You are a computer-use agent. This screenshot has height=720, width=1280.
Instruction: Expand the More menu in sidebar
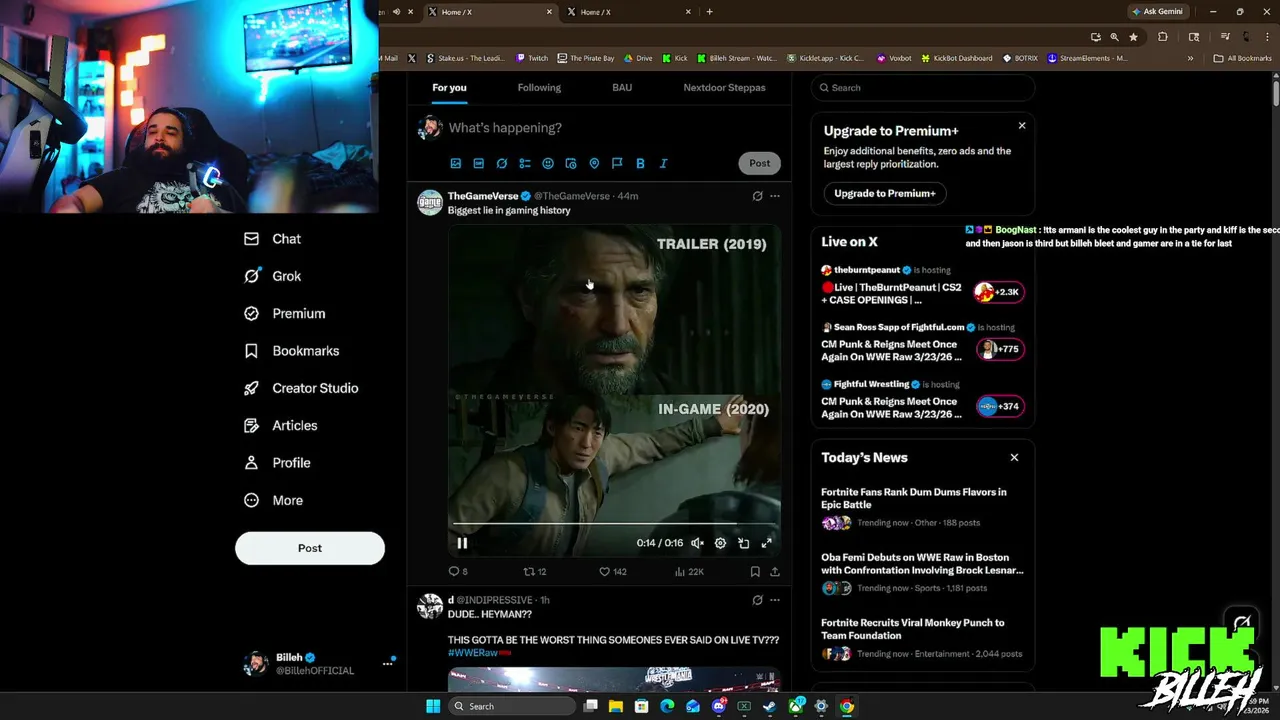point(274,500)
